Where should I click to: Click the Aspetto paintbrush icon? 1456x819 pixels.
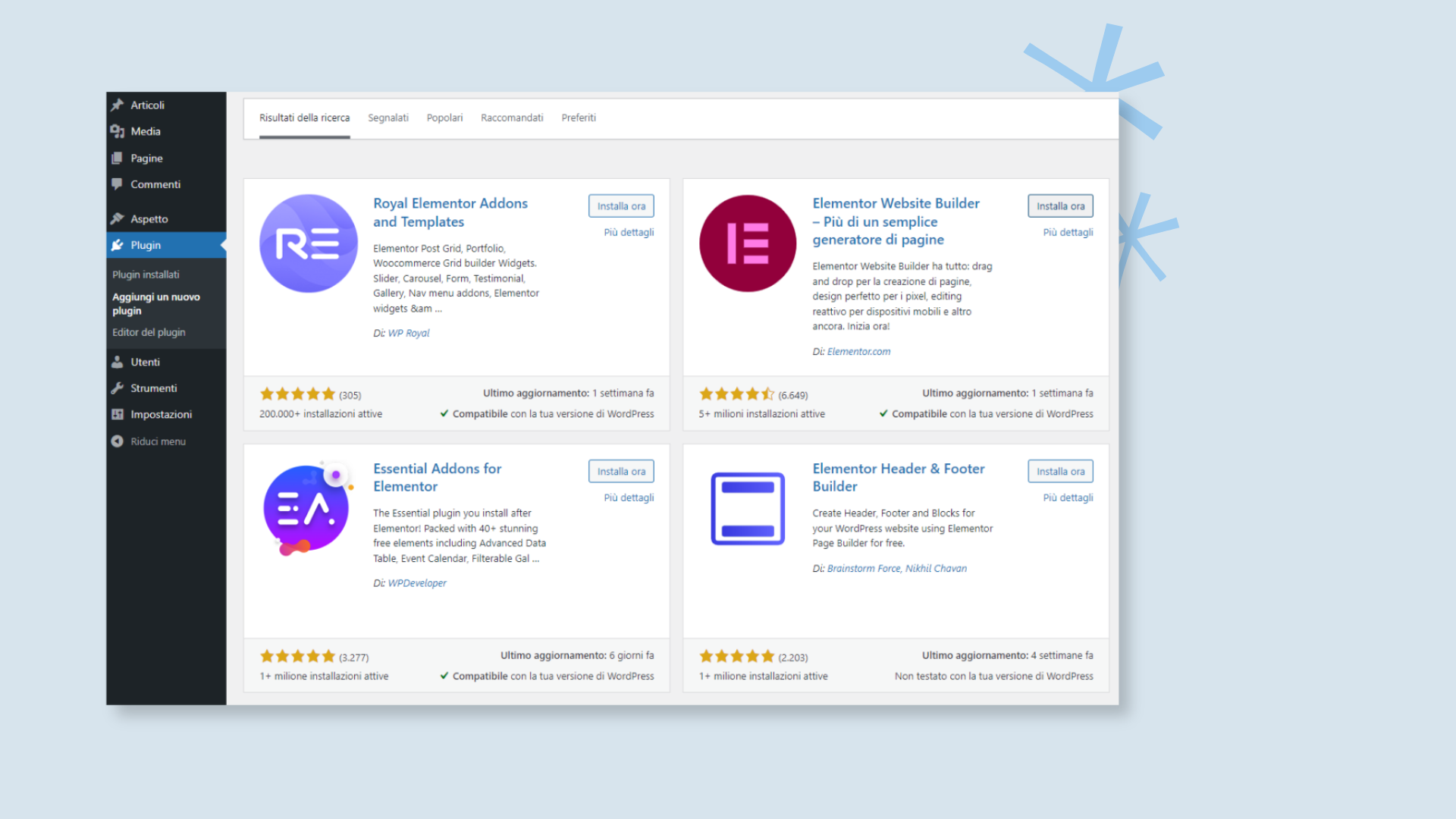[x=118, y=219]
